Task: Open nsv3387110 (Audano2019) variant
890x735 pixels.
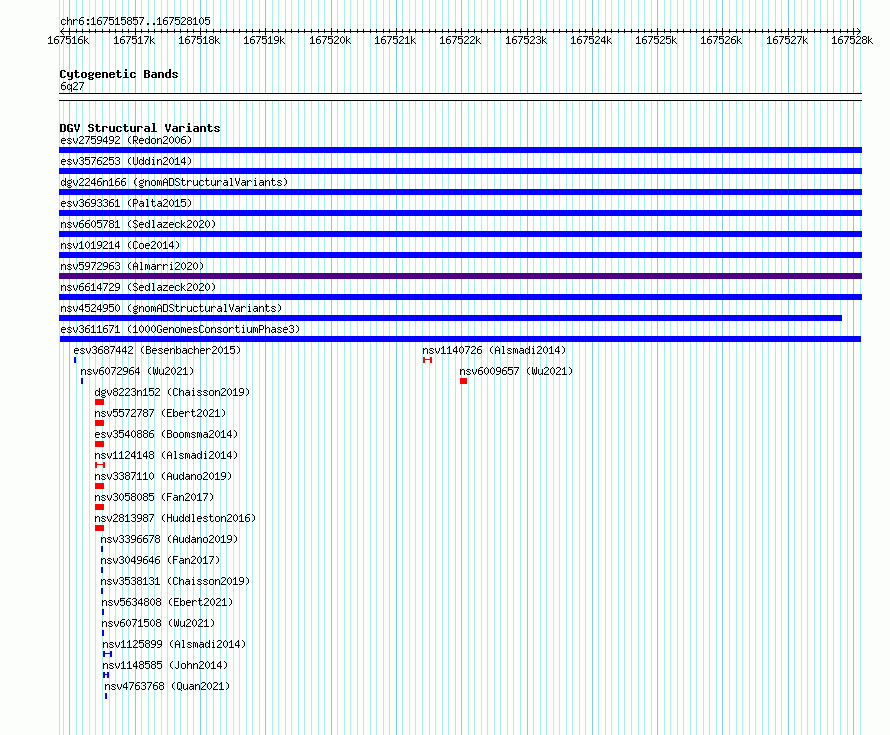Action: click(163, 476)
